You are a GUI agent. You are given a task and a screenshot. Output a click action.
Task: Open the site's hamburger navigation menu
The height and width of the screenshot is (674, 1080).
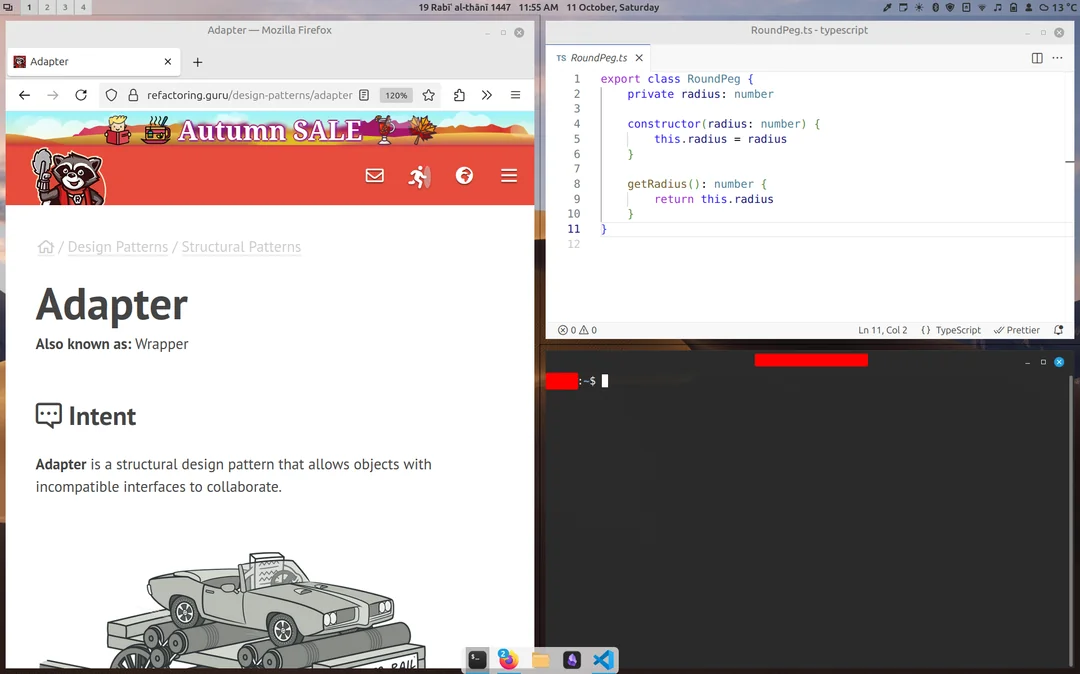[509, 176]
